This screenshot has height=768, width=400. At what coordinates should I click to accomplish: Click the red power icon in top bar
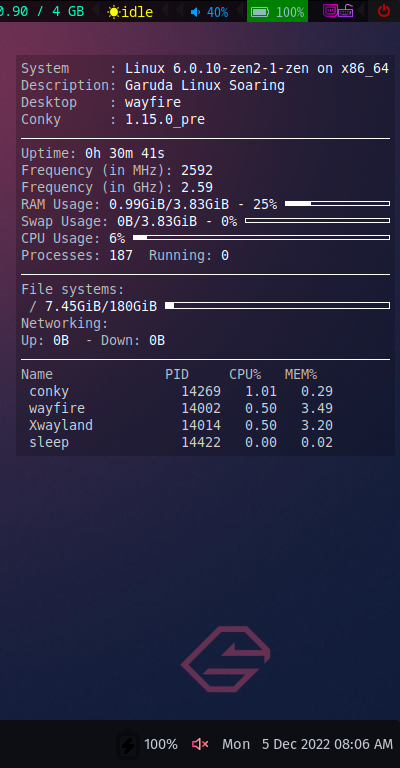(x=384, y=11)
